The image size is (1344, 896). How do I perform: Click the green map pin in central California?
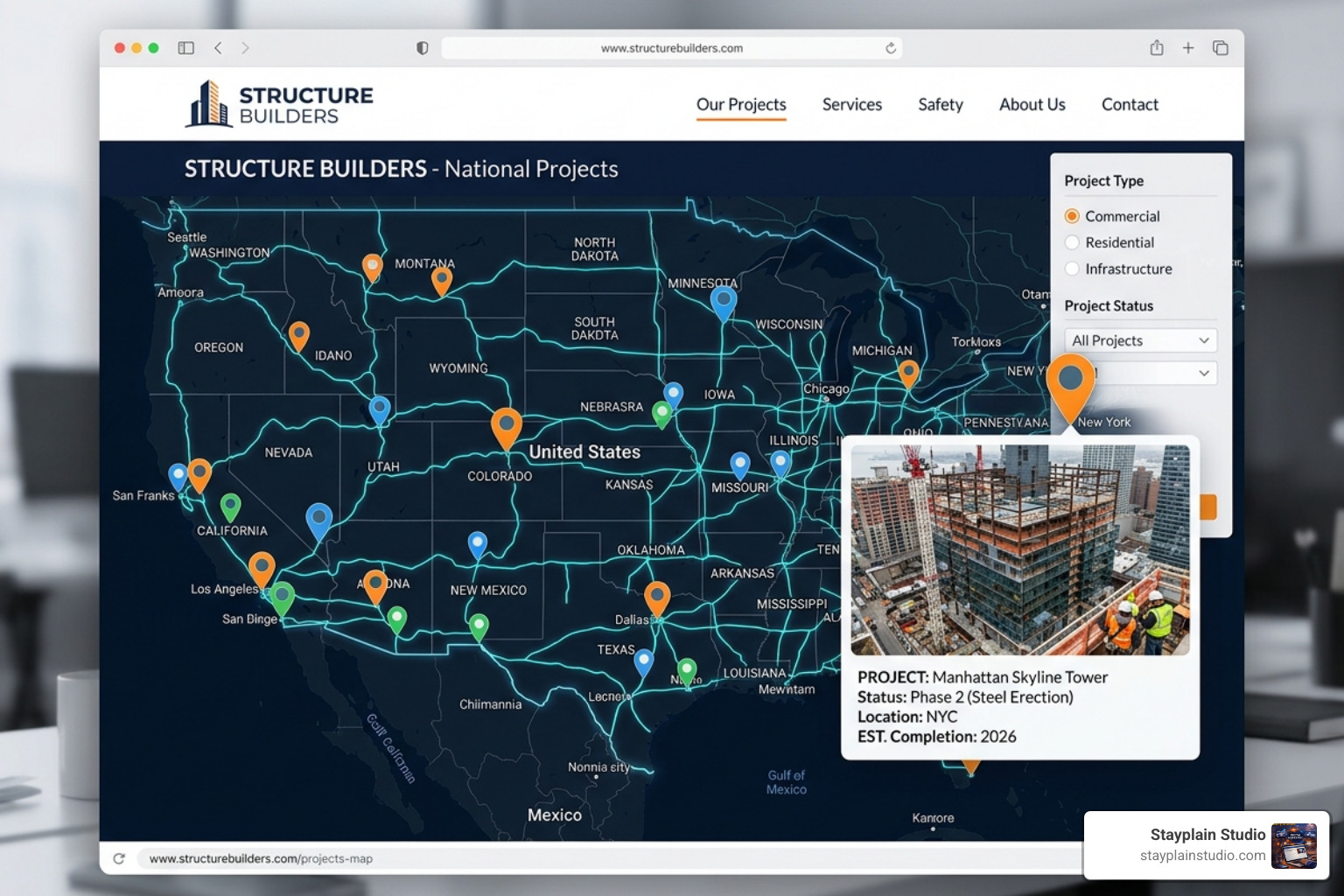coord(231,507)
